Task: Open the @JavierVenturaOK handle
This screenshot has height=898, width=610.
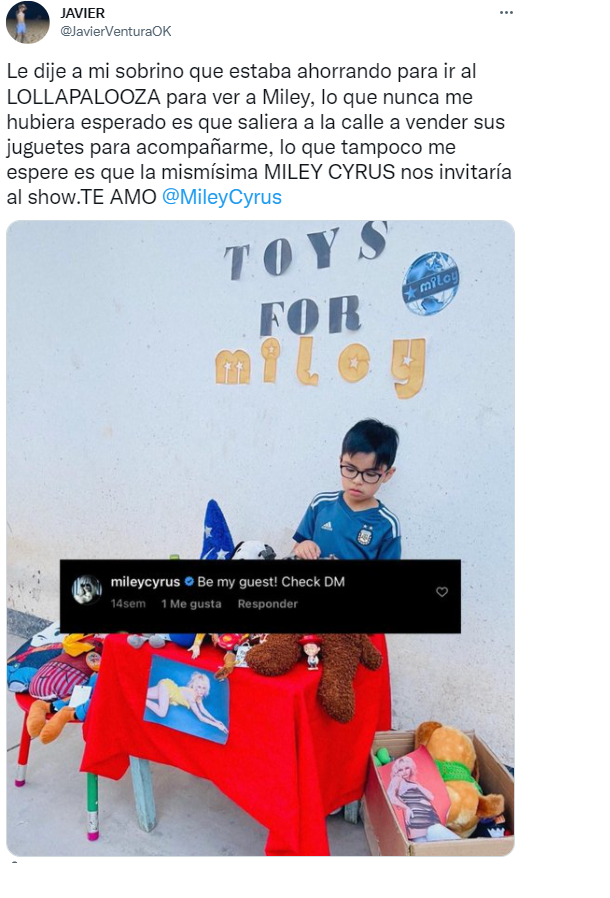Action: point(116,31)
